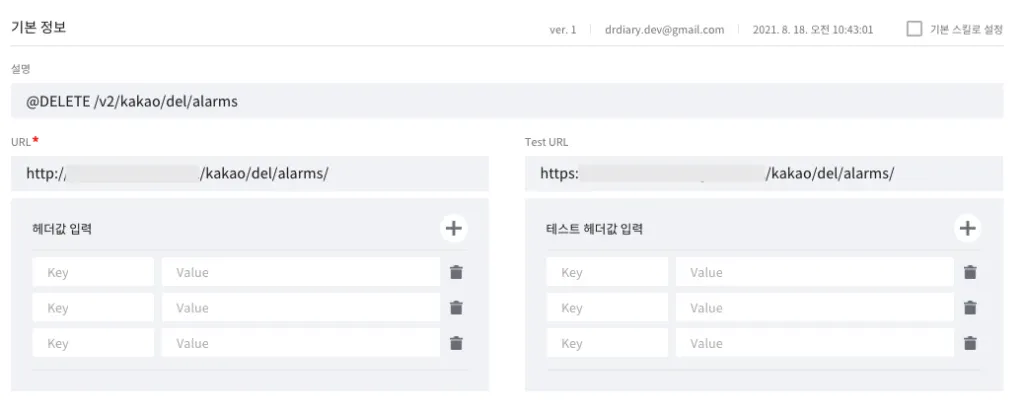Delete the first header row with trash icon
Screen dimensions: 1024x414
click(456, 272)
